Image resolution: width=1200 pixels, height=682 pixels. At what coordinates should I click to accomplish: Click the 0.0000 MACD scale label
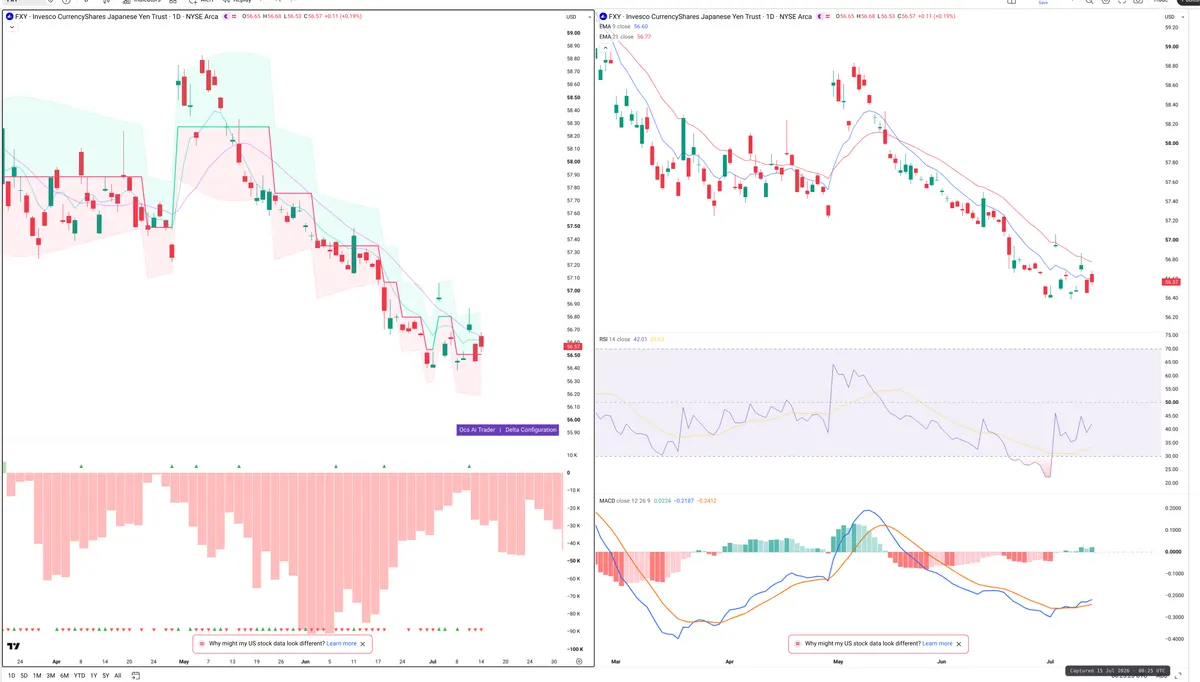click(x=1173, y=551)
